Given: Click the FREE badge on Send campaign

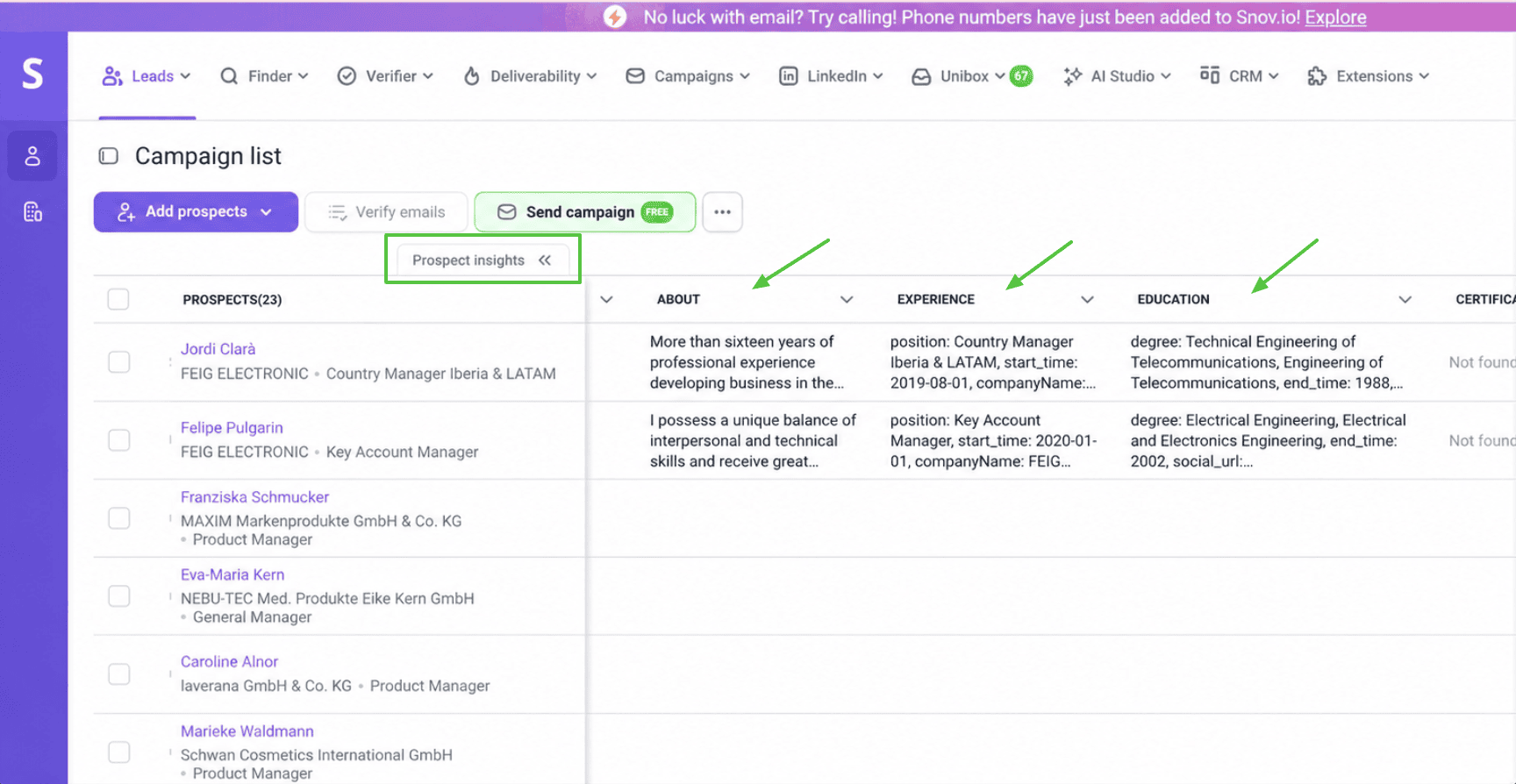Looking at the screenshot, I should click(x=657, y=212).
